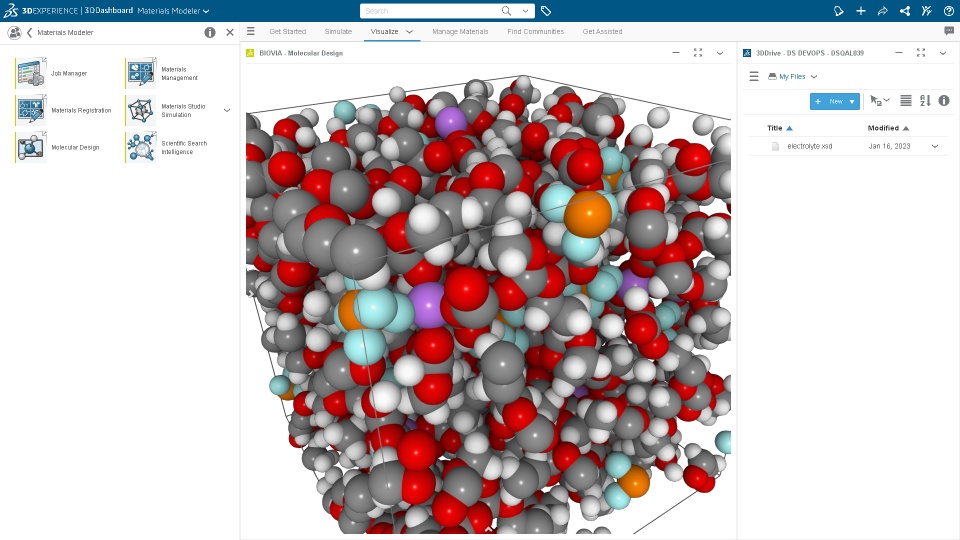This screenshot has width=960, height=540.
Task: Switch to the Simulate tab
Action: 338,31
